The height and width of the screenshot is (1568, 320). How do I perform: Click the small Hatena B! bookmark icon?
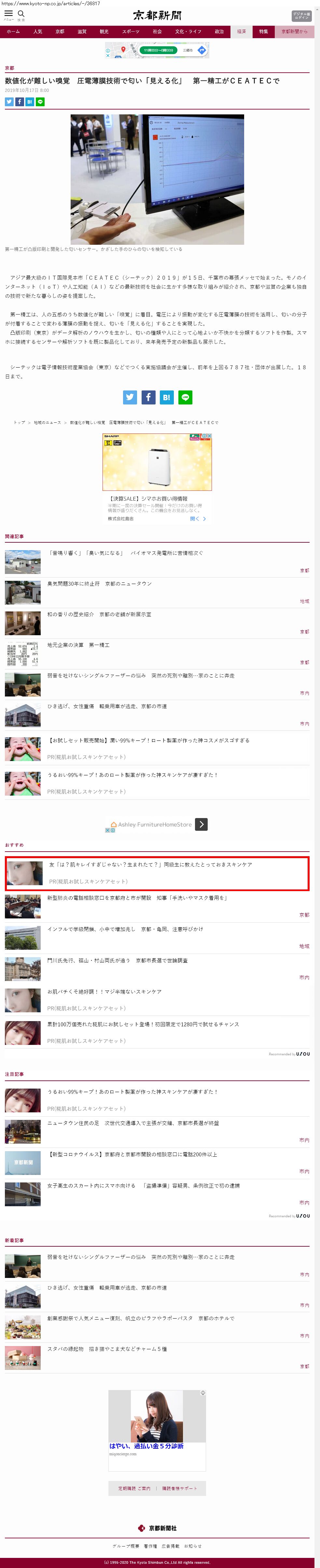30,102
